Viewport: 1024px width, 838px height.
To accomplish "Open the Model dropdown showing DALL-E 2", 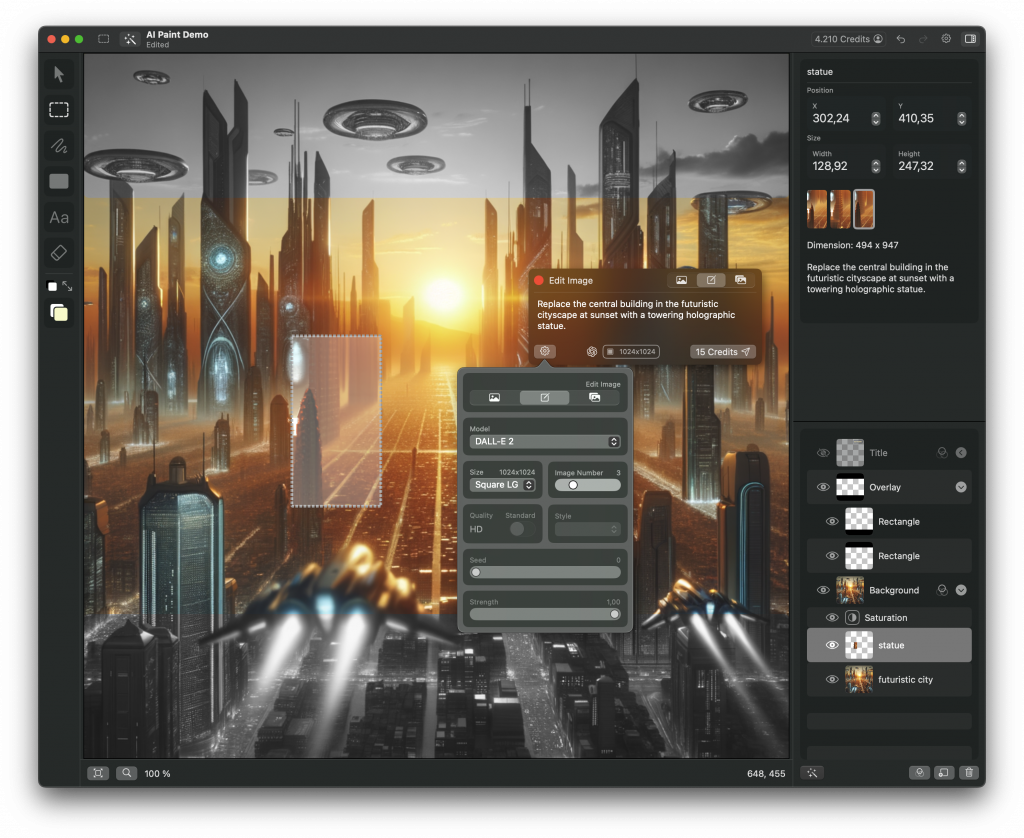I will coord(545,441).
